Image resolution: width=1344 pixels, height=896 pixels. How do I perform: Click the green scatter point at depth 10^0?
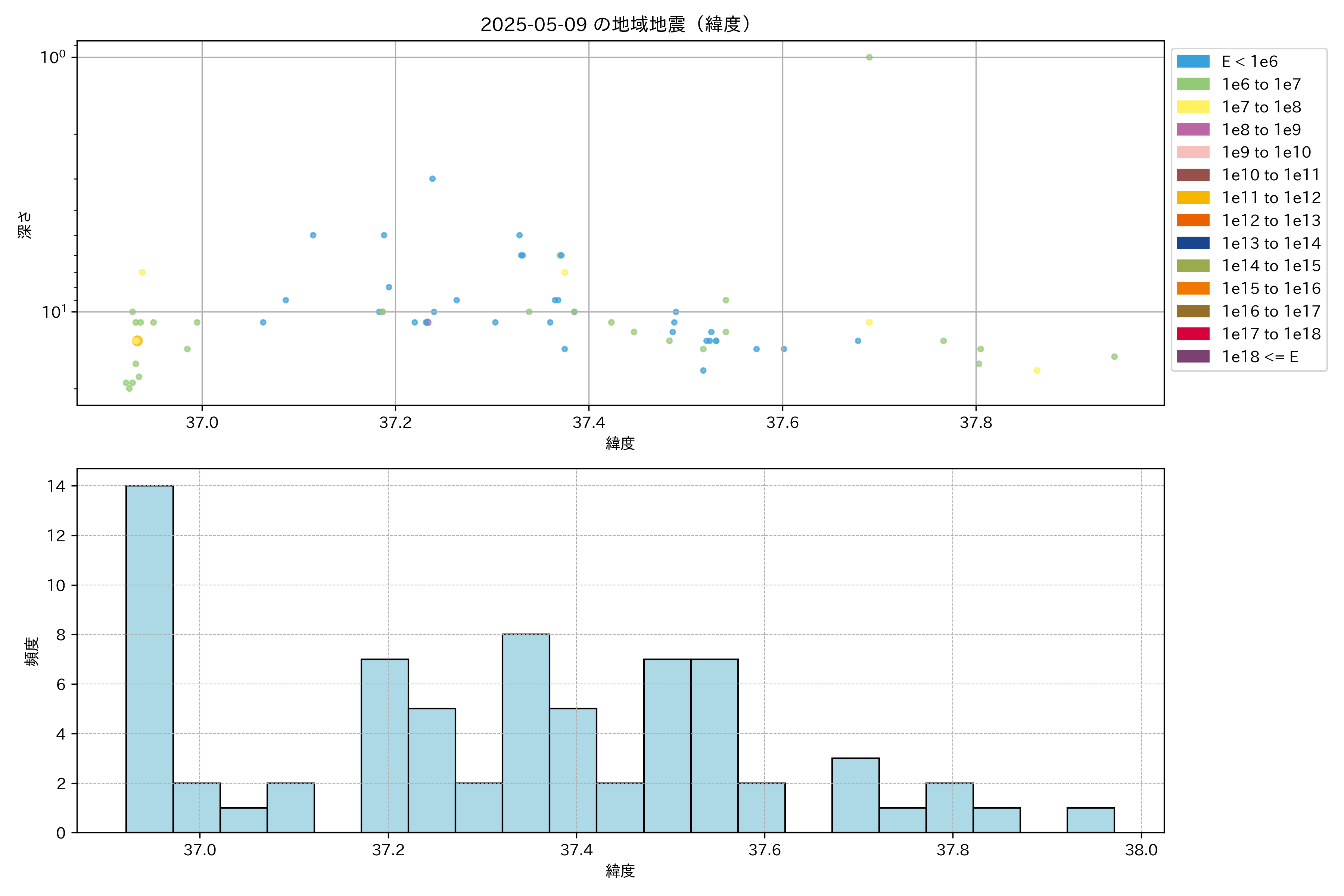(869, 57)
